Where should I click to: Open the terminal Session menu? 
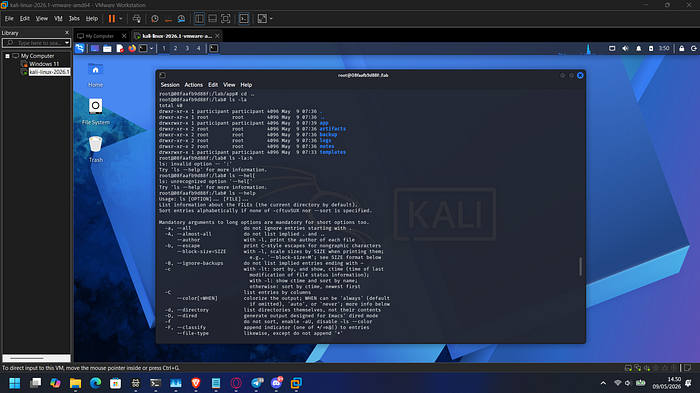click(170, 85)
